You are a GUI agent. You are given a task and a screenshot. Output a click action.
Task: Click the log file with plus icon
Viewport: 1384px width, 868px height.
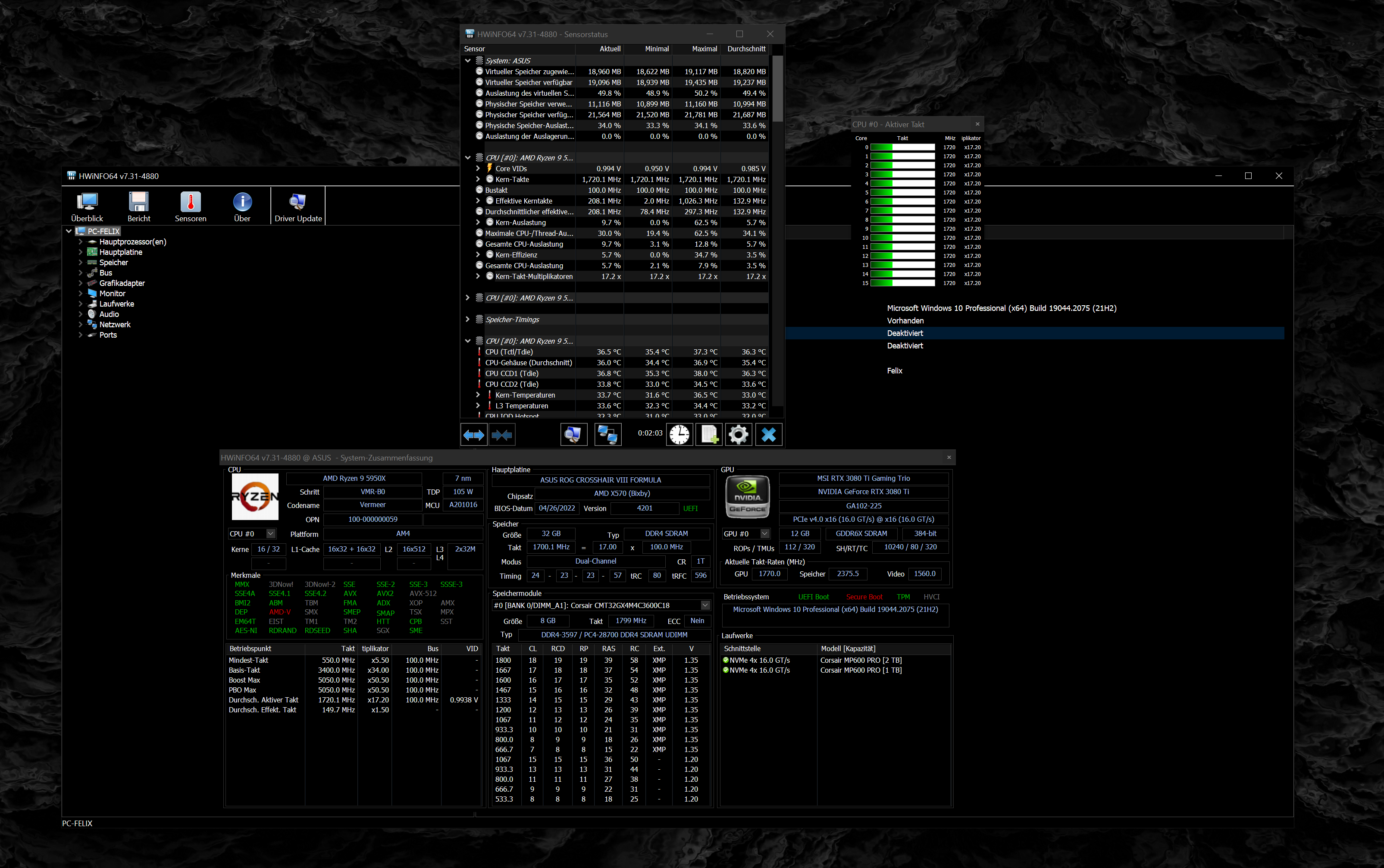pyautogui.click(x=709, y=435)
